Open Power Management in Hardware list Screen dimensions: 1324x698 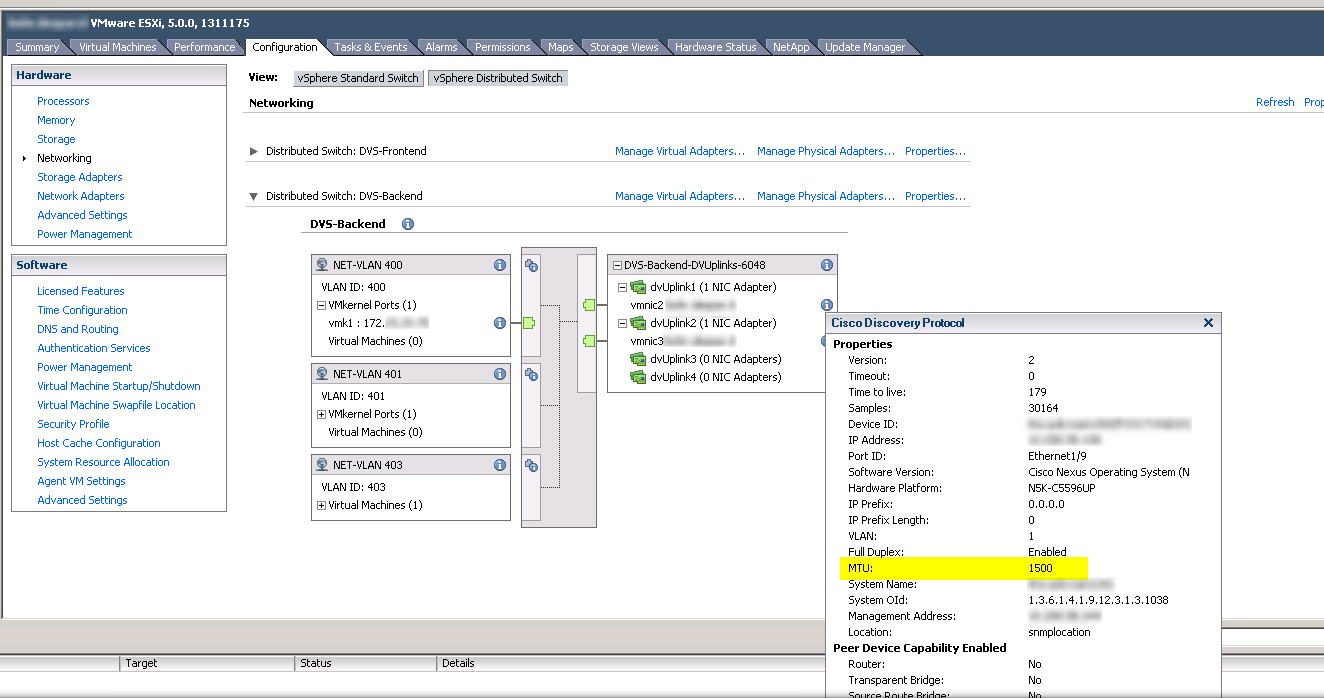pyautogui.click(x=85, y=234)
